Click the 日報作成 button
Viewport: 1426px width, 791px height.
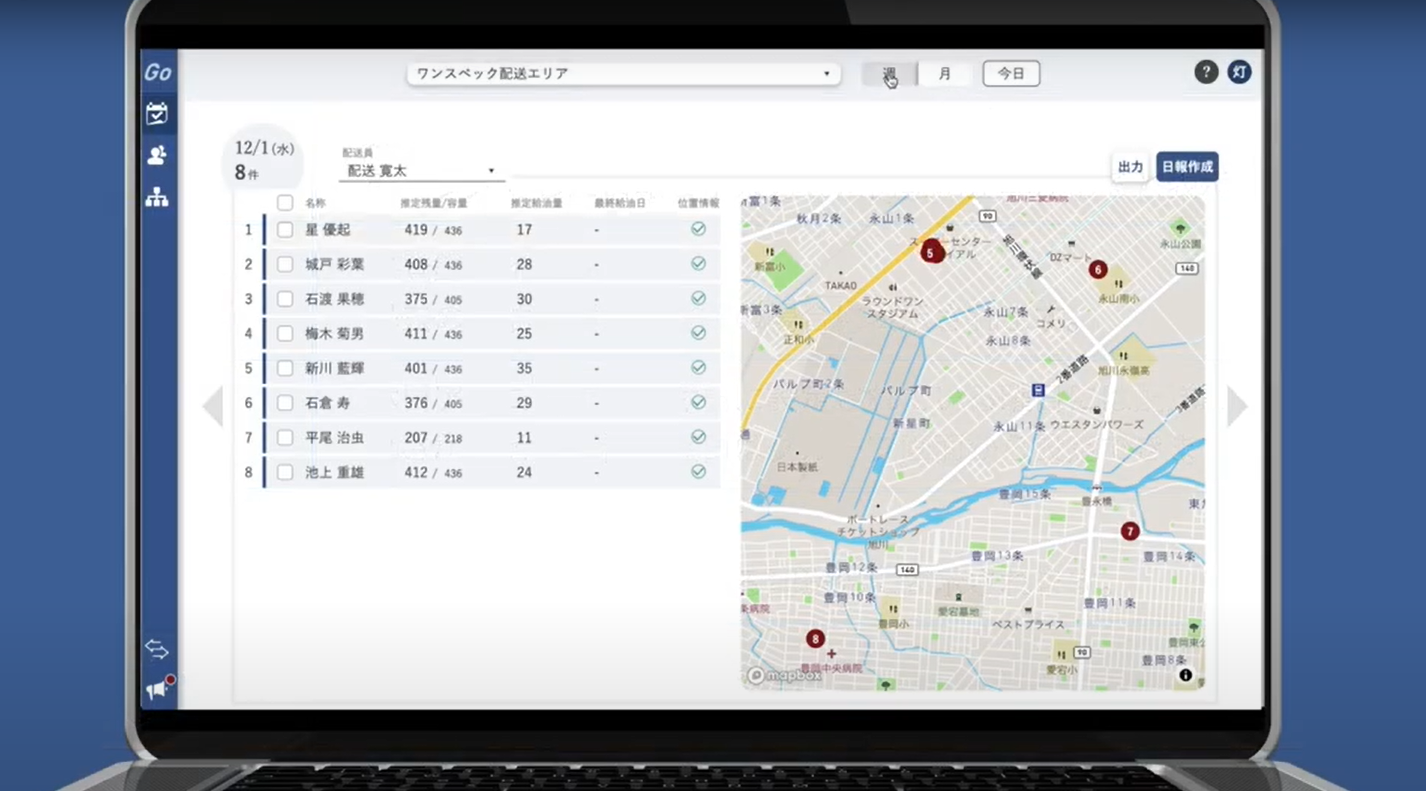1187,167
